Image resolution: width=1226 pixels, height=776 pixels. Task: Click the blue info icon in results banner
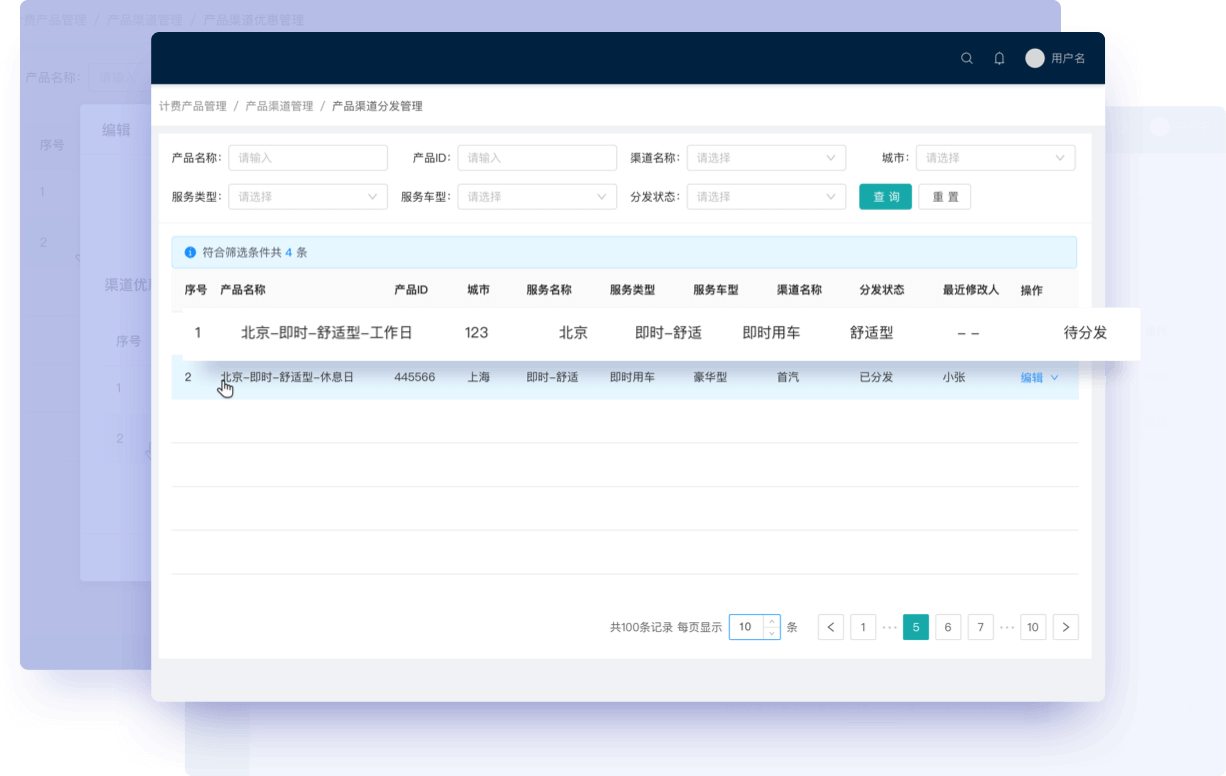(x=190, y=253)
